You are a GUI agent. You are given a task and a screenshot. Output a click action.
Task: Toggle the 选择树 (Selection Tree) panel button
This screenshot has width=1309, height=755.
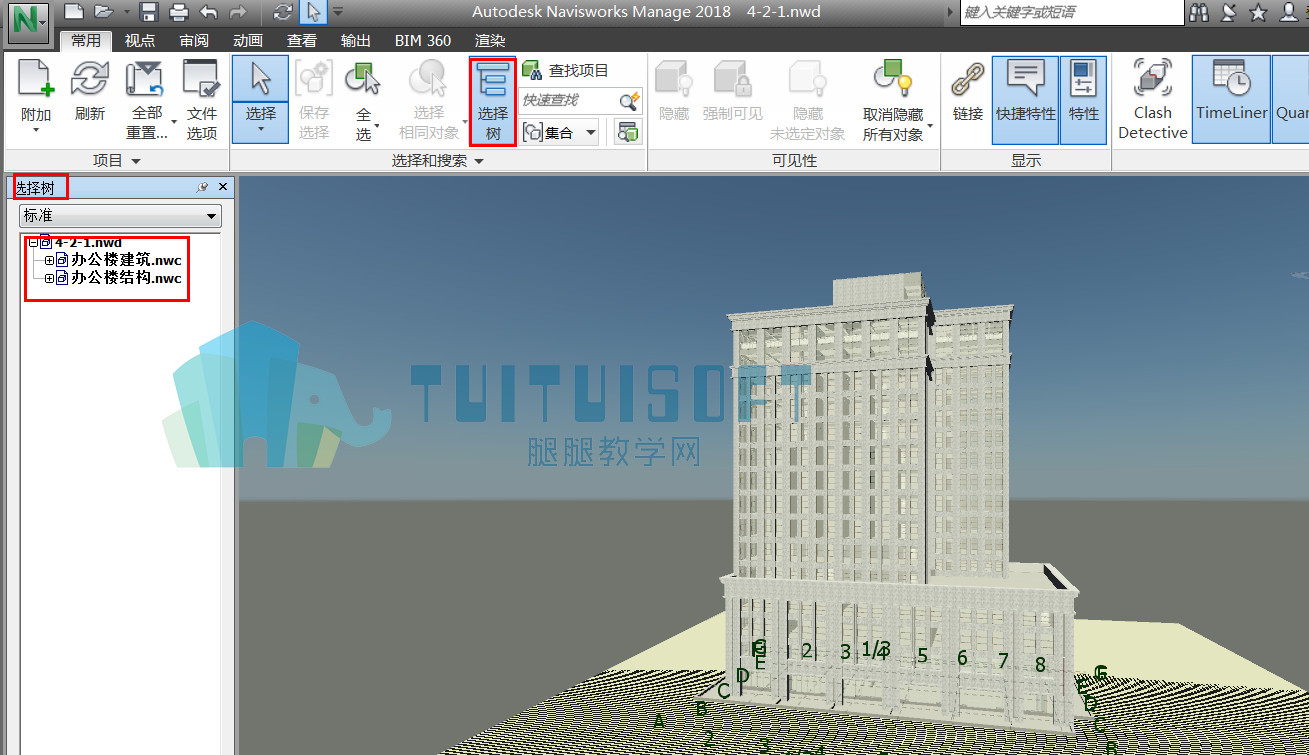493,100
